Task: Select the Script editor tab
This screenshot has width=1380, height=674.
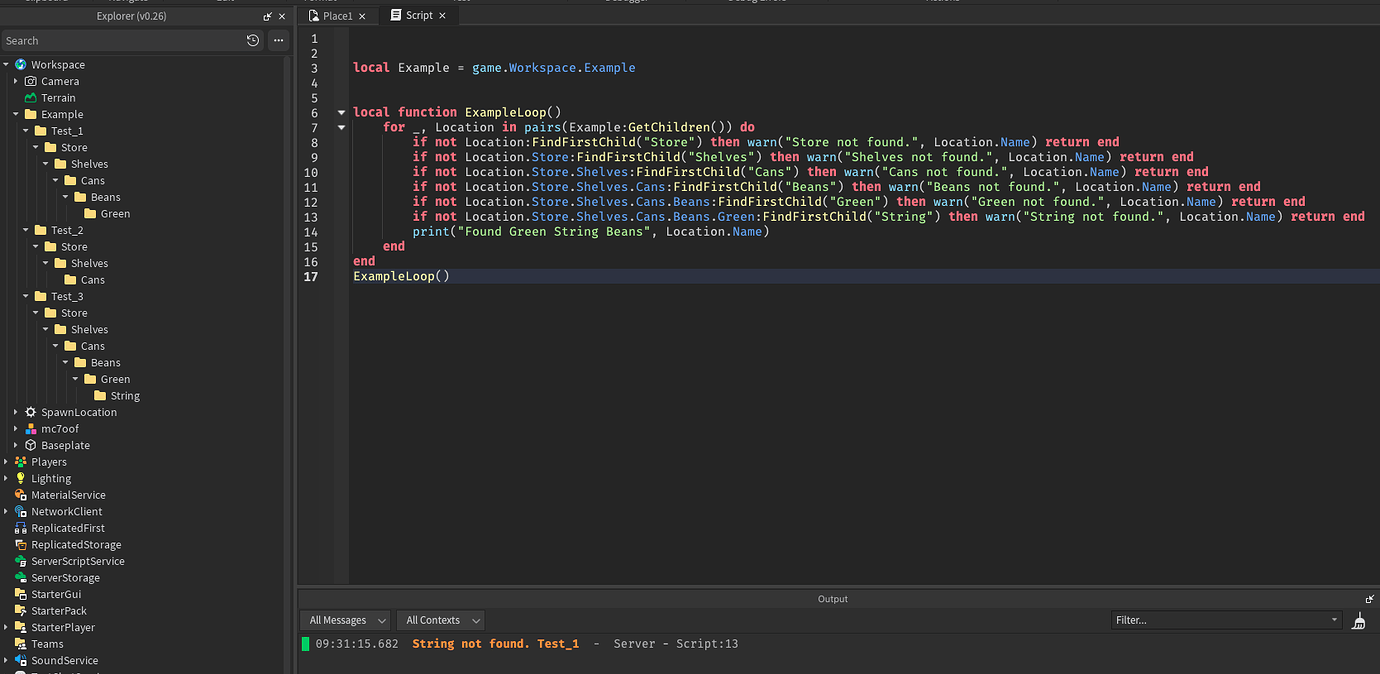Action: click(416, 15)
